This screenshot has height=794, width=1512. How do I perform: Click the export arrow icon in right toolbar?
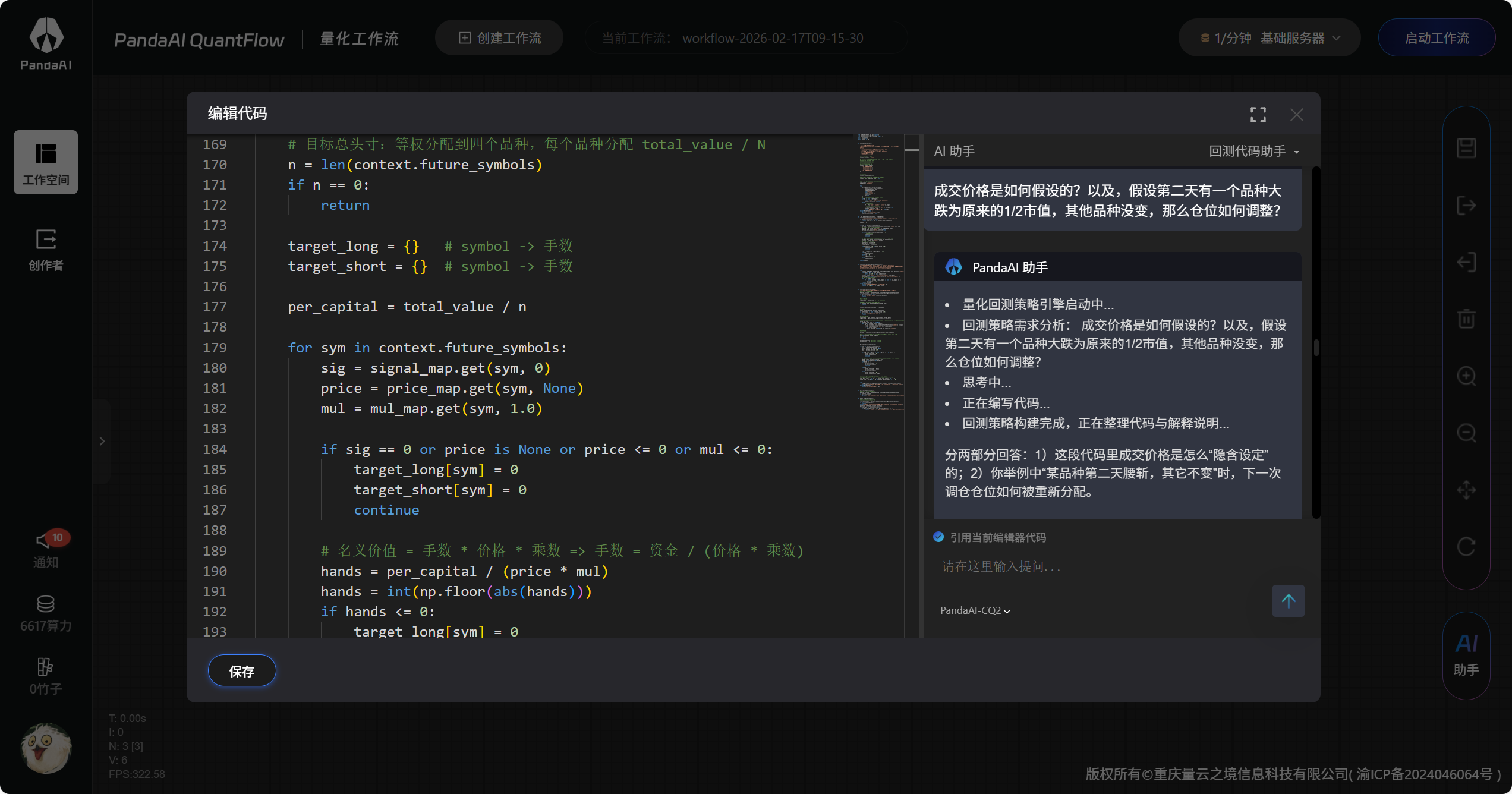[1466, 205]
